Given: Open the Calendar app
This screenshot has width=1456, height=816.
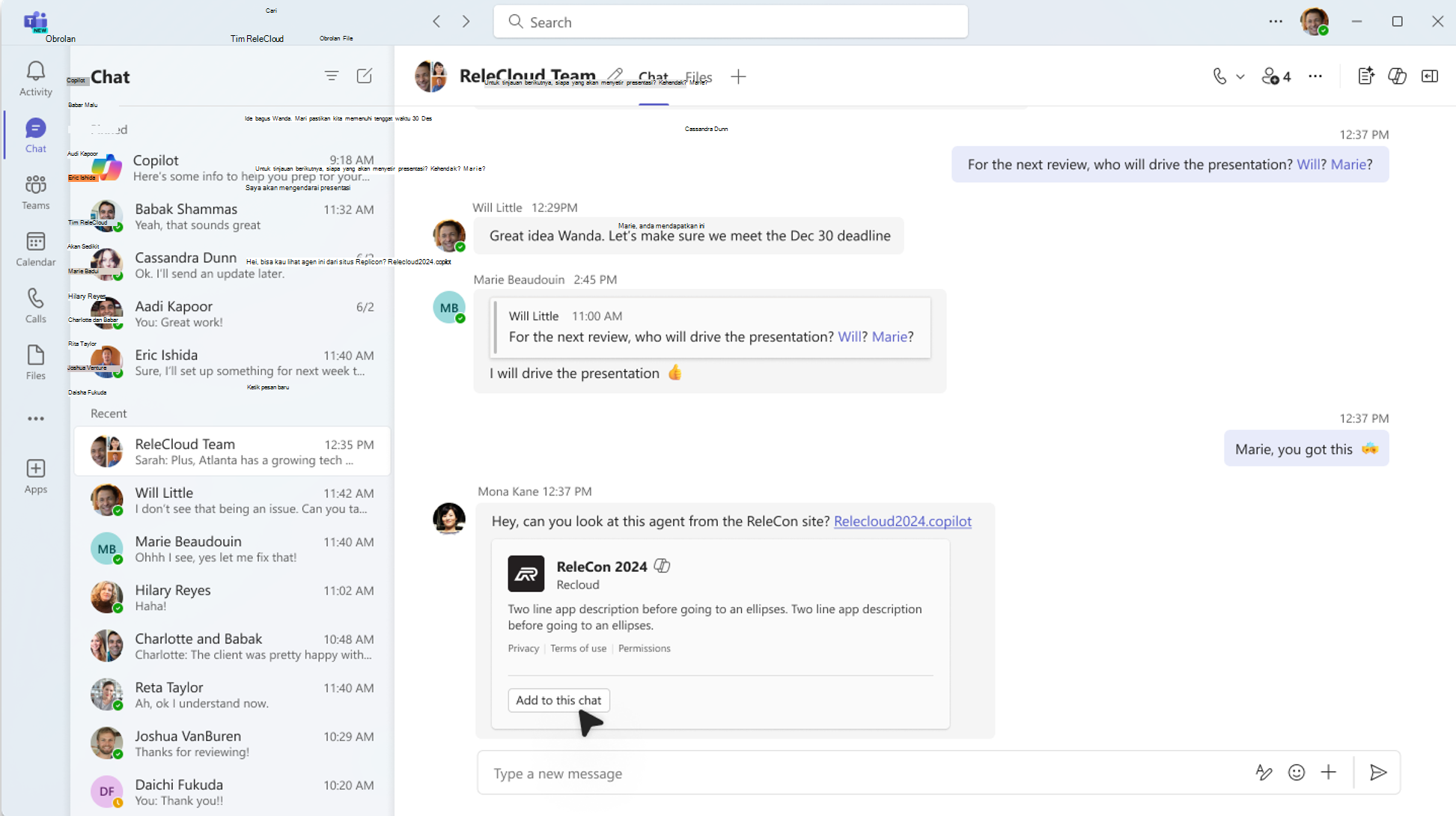Looking at the screenshot, I should tap(35, 249).
